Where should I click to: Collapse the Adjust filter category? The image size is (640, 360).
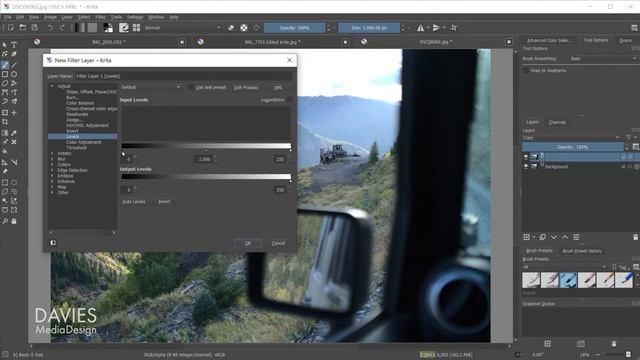click(x=52, y=86)
